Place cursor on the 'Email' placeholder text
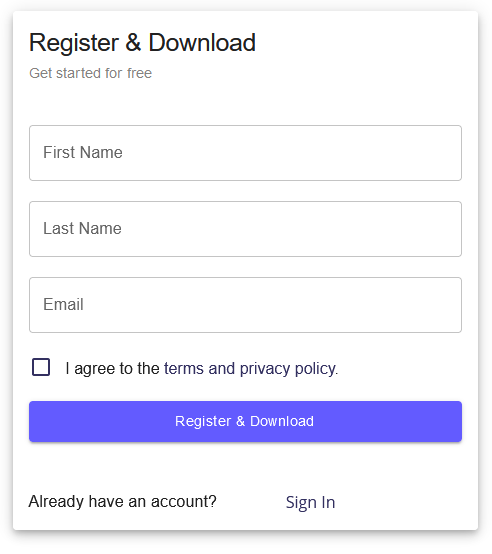Viewport: 492px width, 554px height. 63,304
